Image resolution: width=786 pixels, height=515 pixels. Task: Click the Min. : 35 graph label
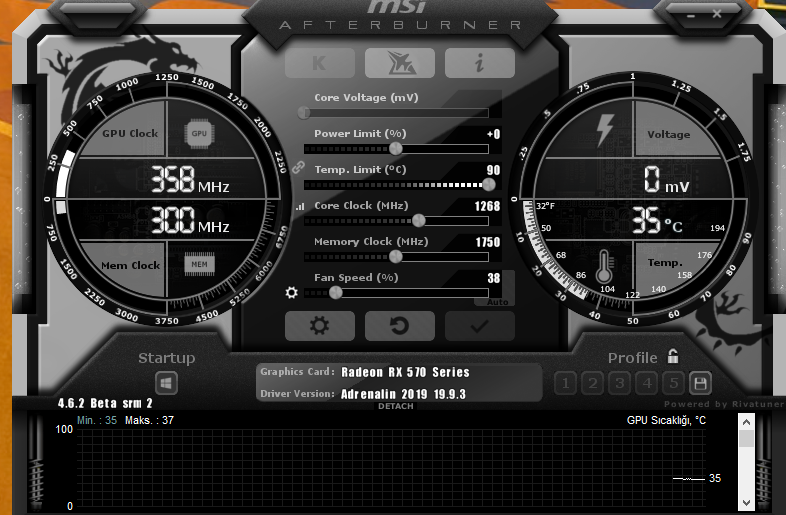pyautogui.click(x=97, y=420)
